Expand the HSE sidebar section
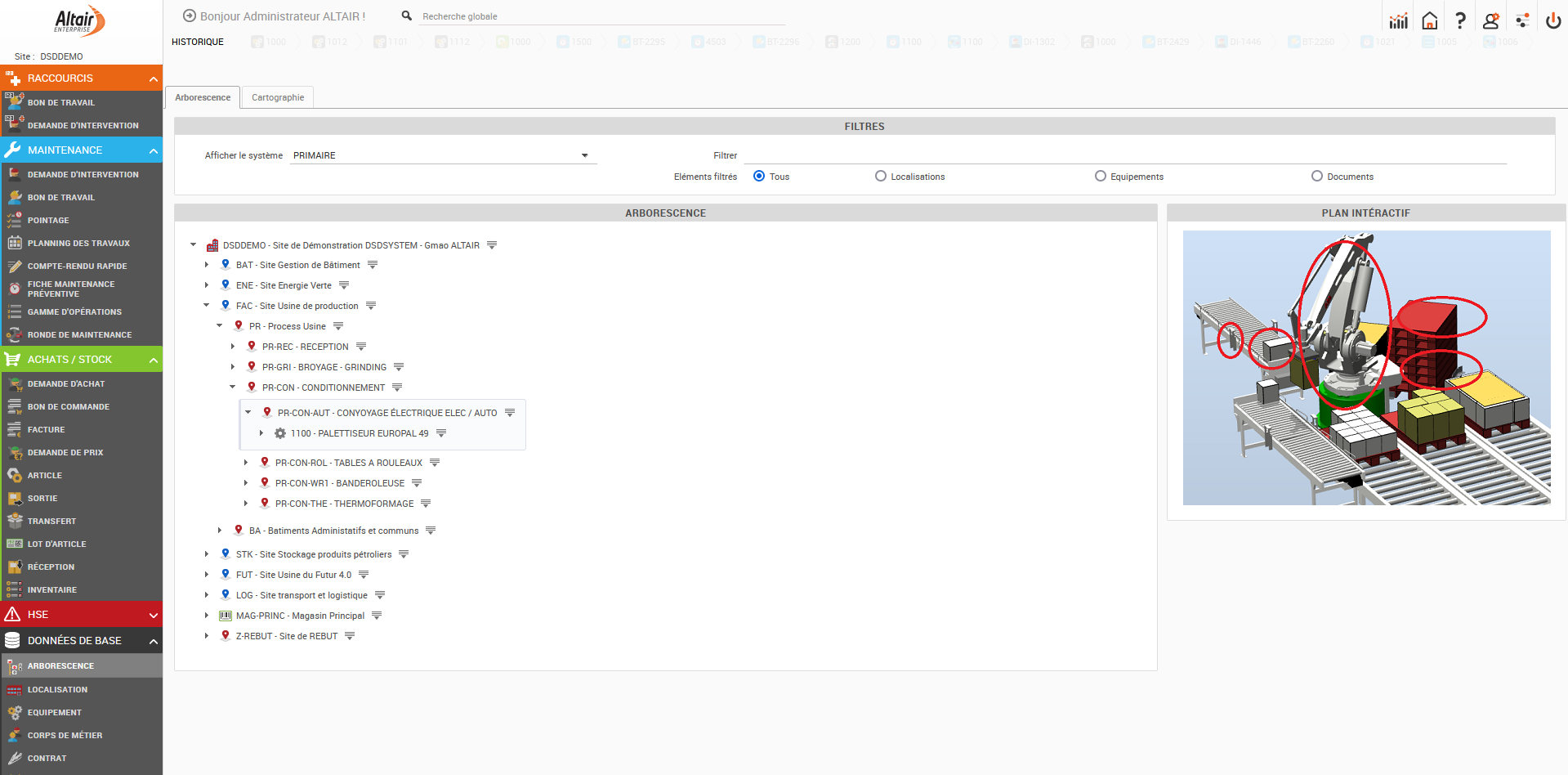 [153, 615]
